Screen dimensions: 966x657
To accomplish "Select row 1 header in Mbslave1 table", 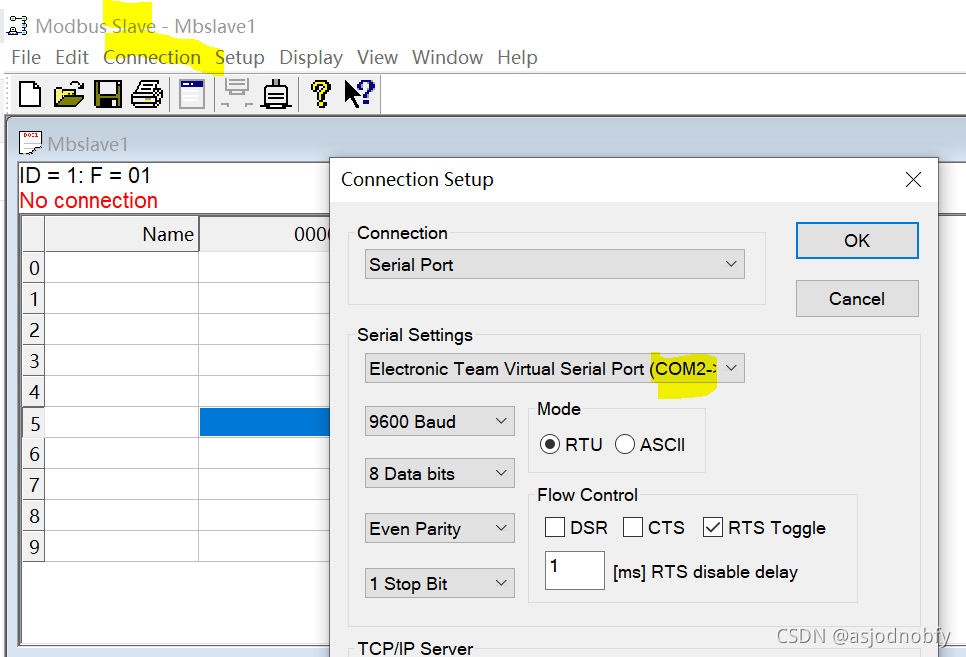I will point(34,299).
